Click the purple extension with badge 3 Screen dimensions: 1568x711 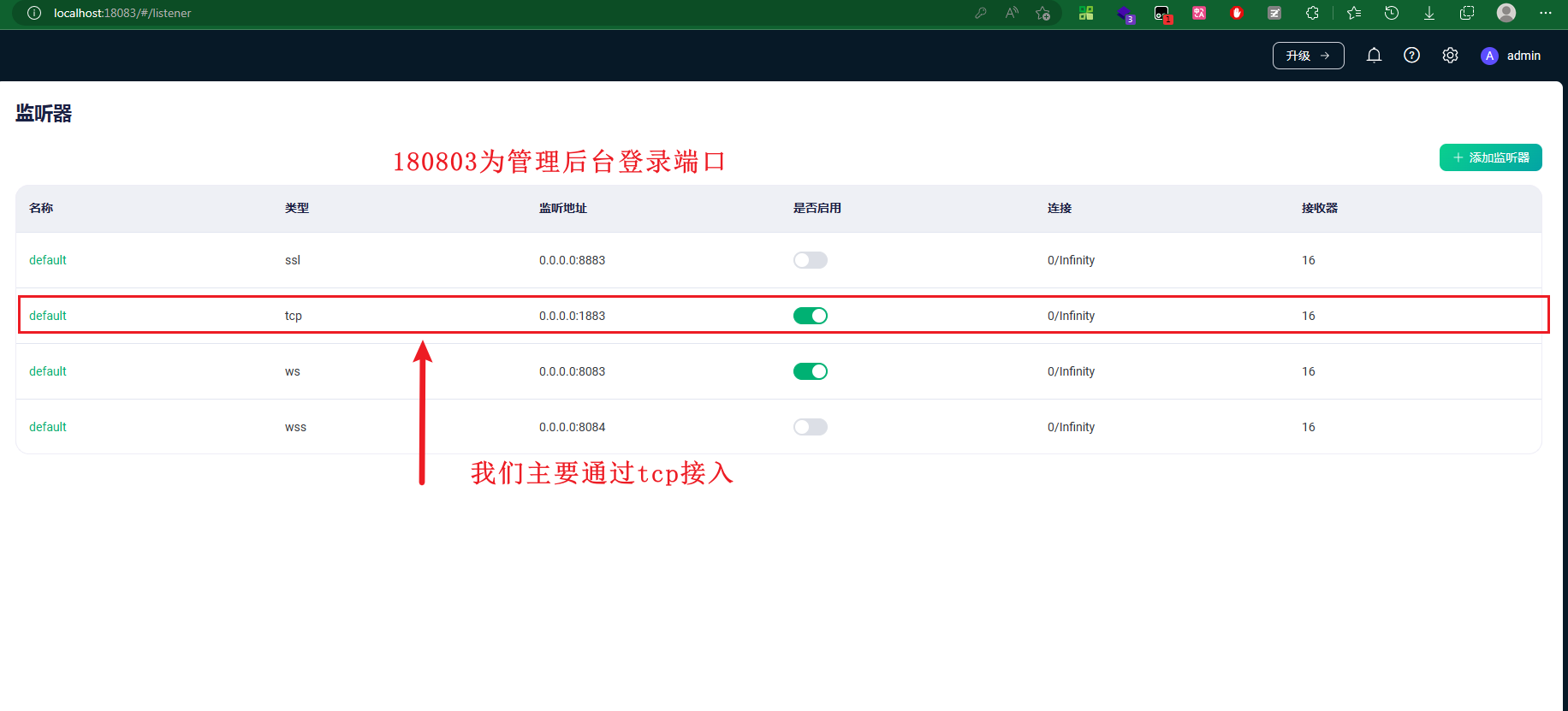tap(1125, 13)
